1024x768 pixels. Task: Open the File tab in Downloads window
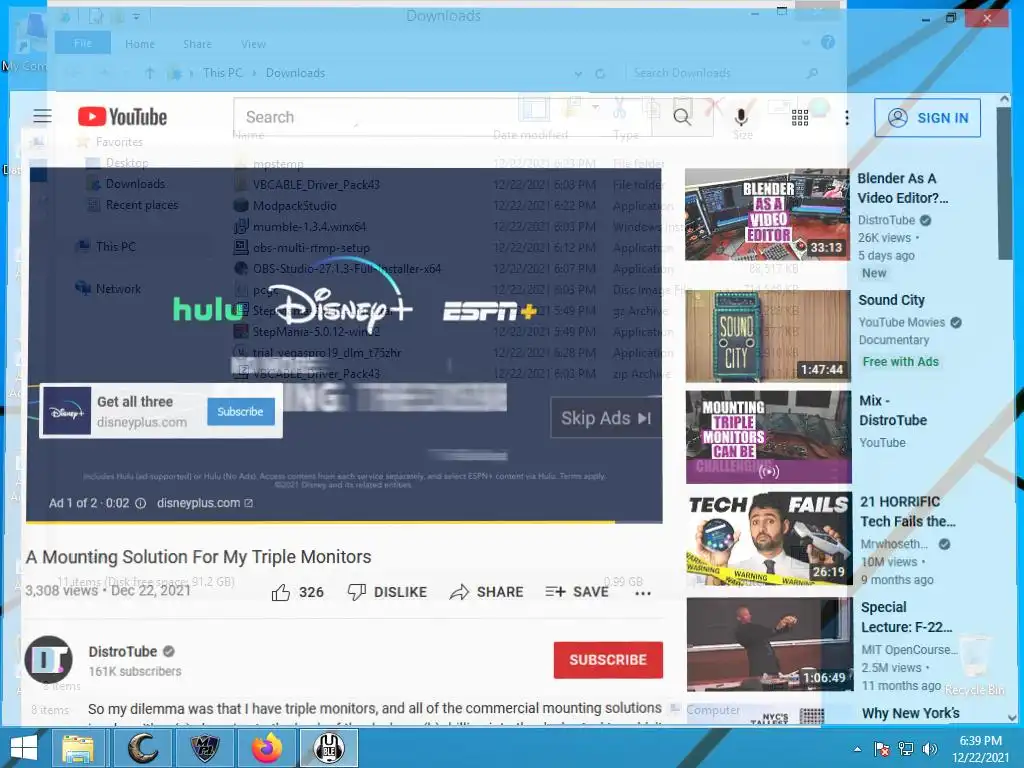[x=83, y=43]
